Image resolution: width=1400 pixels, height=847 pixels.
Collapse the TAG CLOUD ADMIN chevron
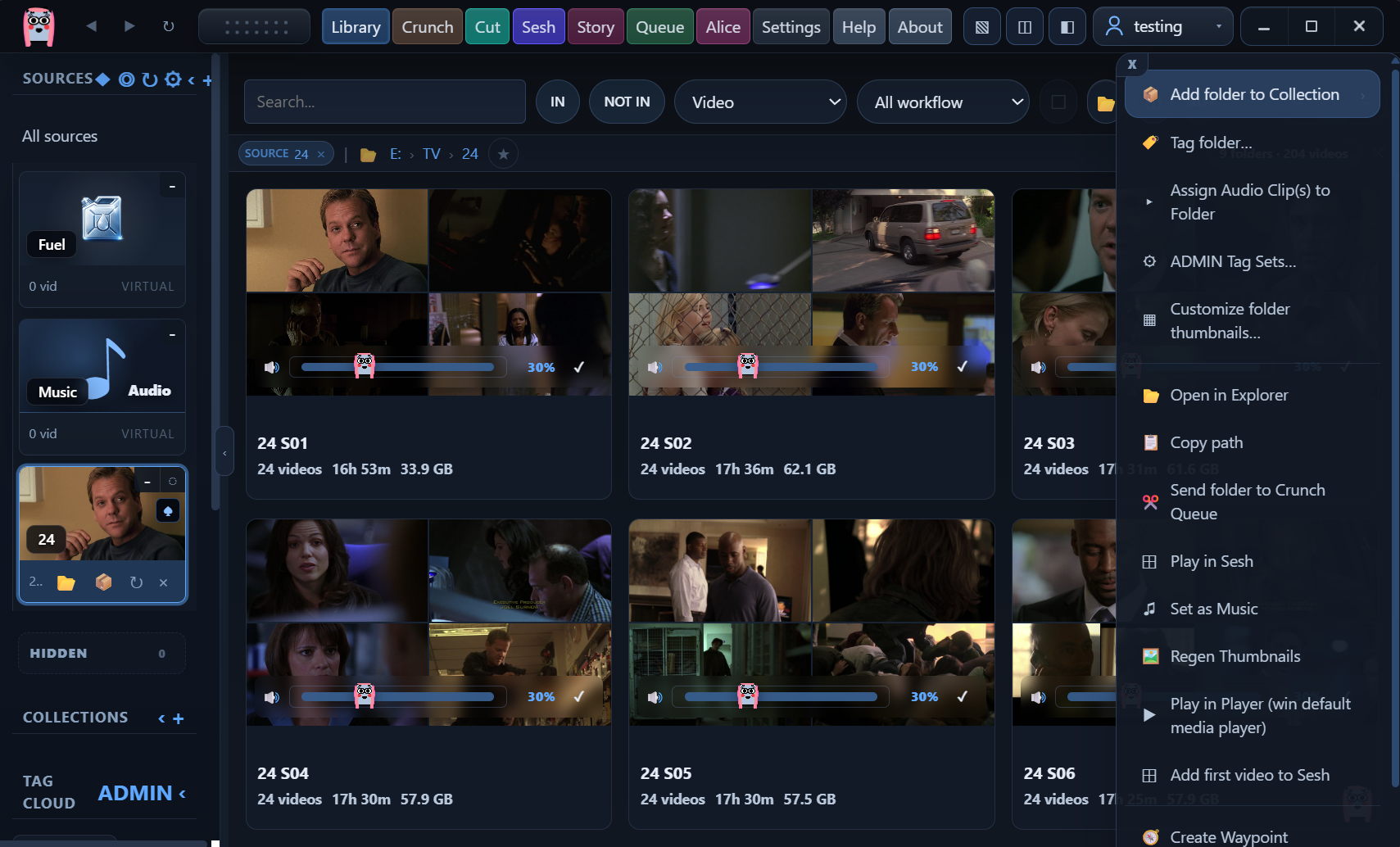tap(182, 793)
